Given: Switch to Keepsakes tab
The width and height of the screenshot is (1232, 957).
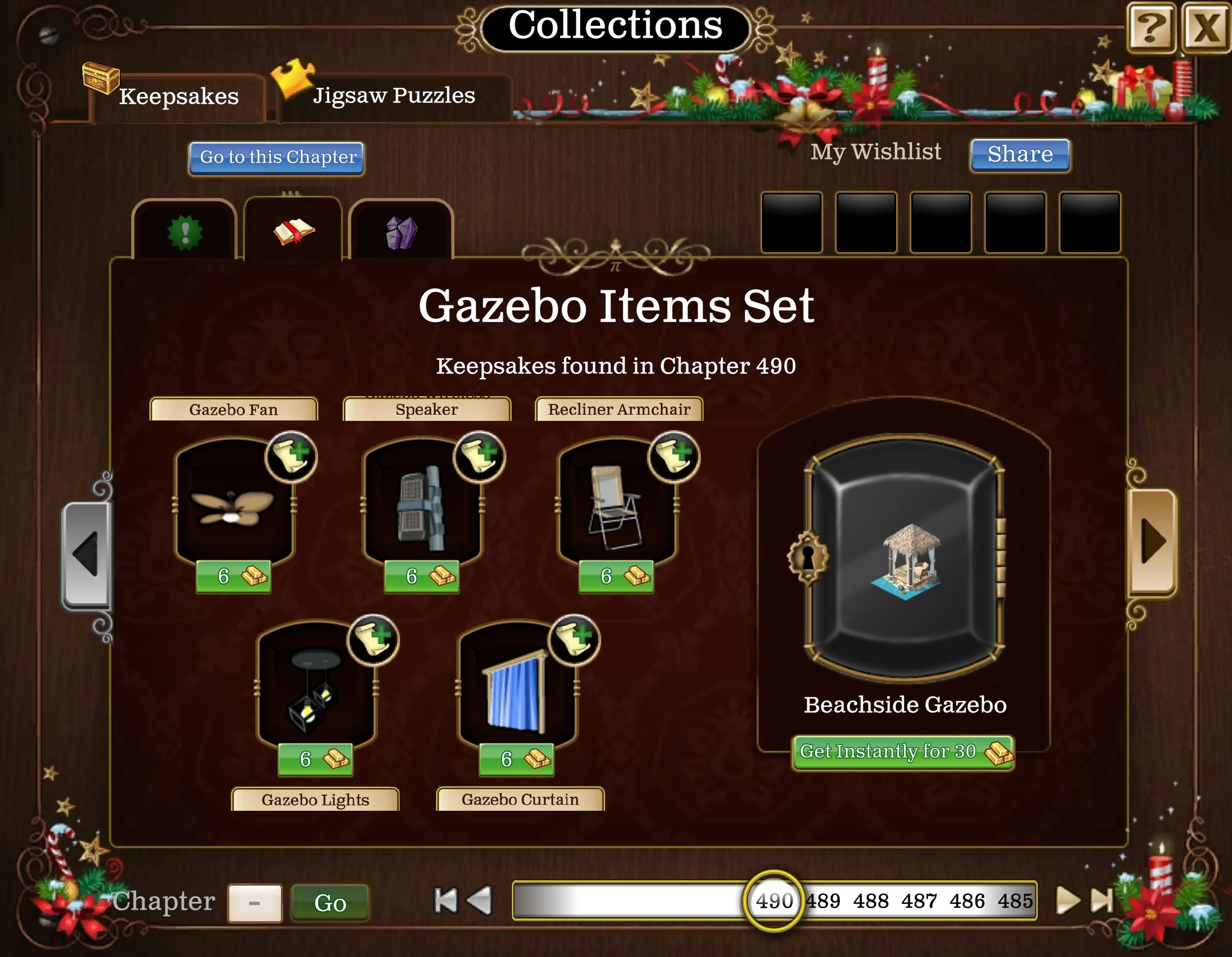Looking at the screenshot, I should coord(178,97).
